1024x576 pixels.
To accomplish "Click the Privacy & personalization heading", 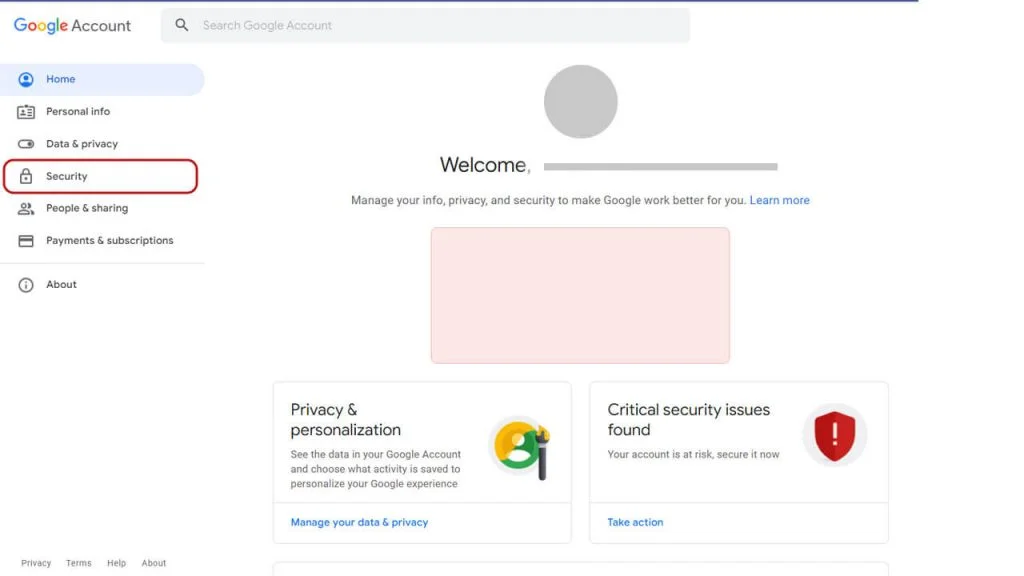I will coord(345,420).
